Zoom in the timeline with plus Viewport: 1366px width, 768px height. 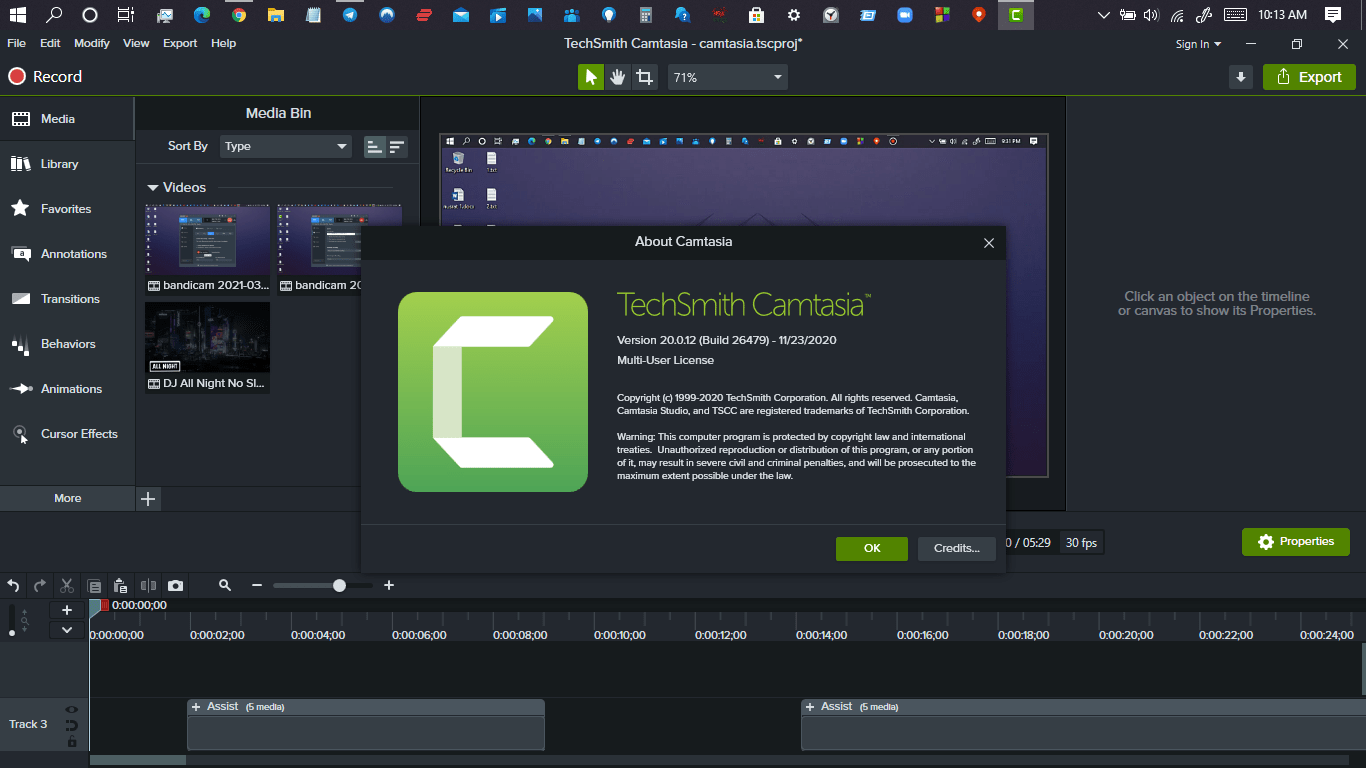point(389,586)
